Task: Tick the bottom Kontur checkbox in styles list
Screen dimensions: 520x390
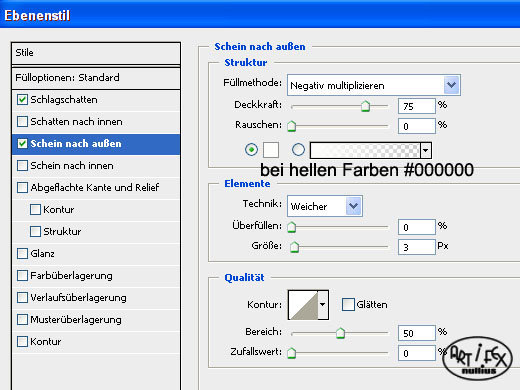Action: [22, 342]
